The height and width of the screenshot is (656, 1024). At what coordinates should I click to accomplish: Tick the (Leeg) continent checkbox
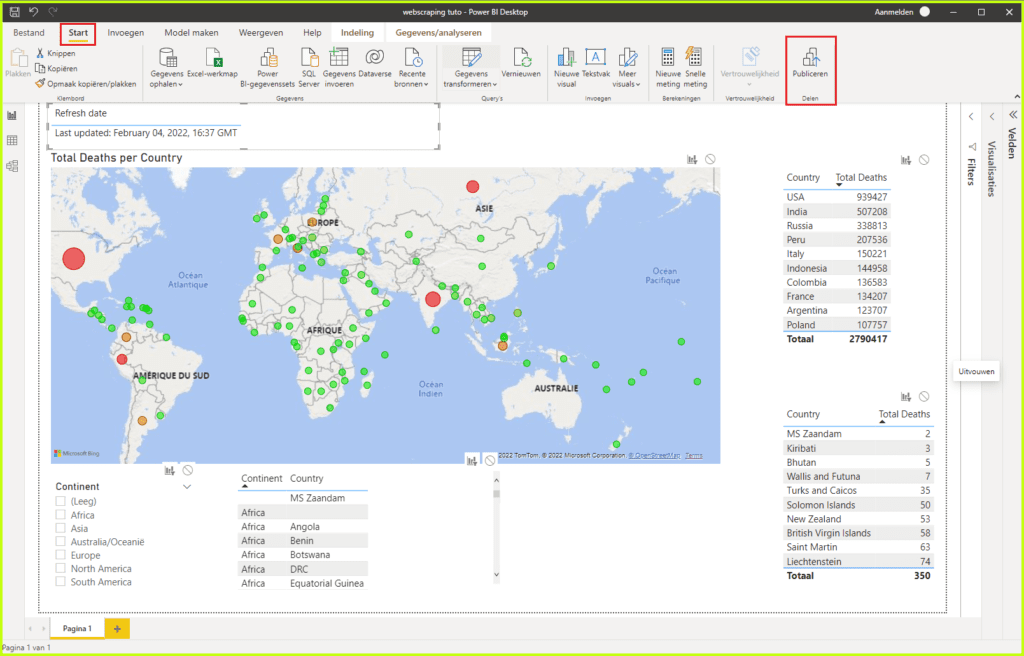(x=61, y=501)
